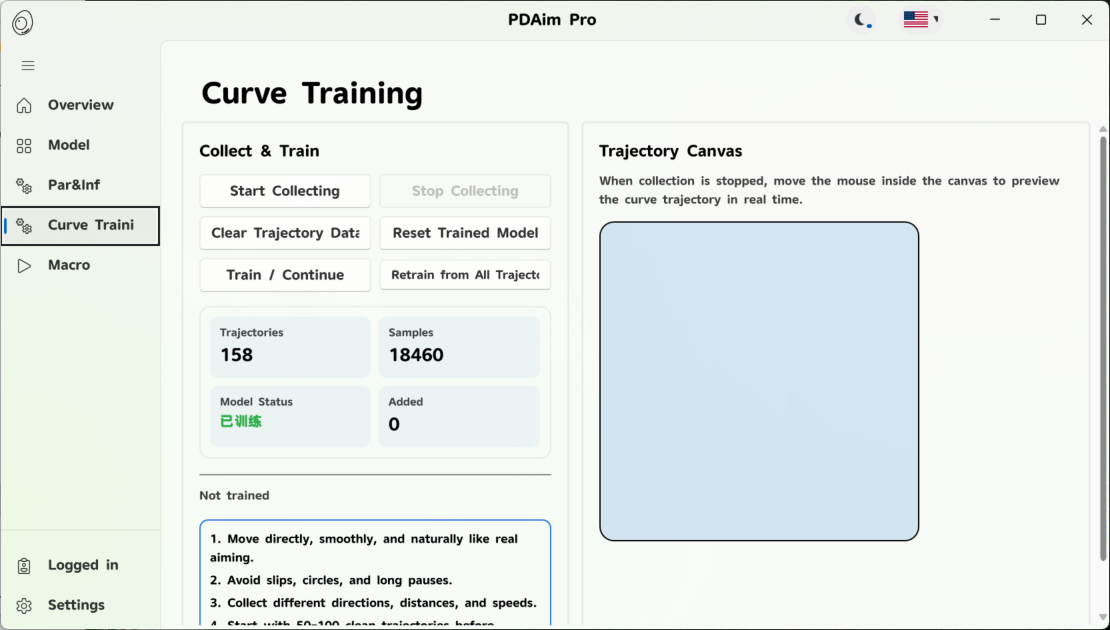1110x630 pixels.
Task: Click the US flag icon
Action: 915,20
